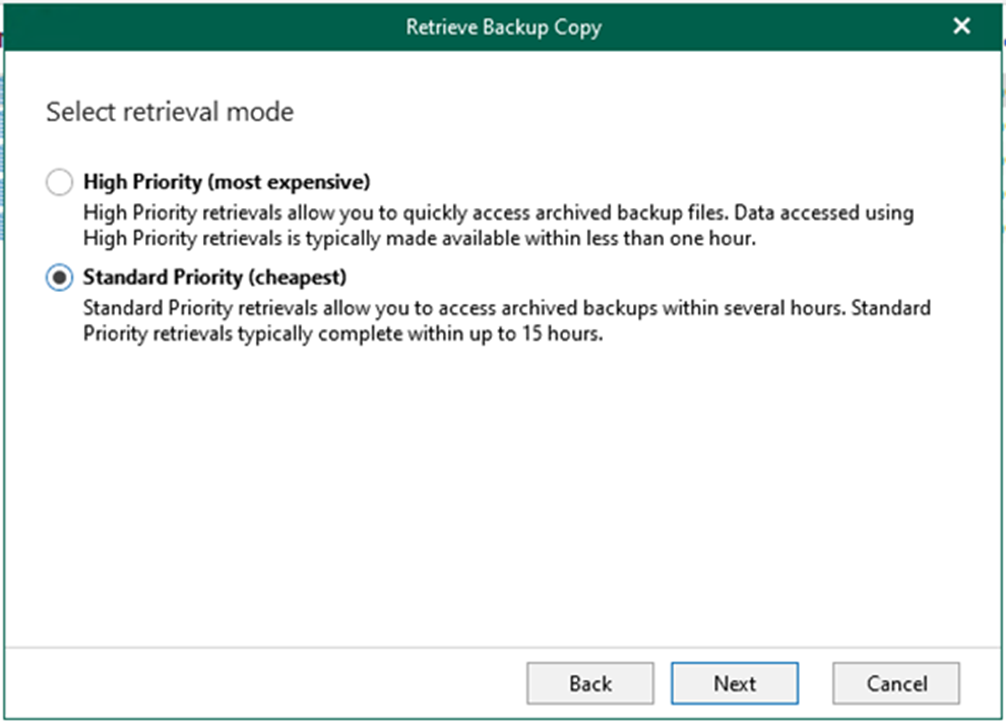The width and height of the screenshot is (1006, 725).
Task: Go back with the Back button
Action: point(590,684)
